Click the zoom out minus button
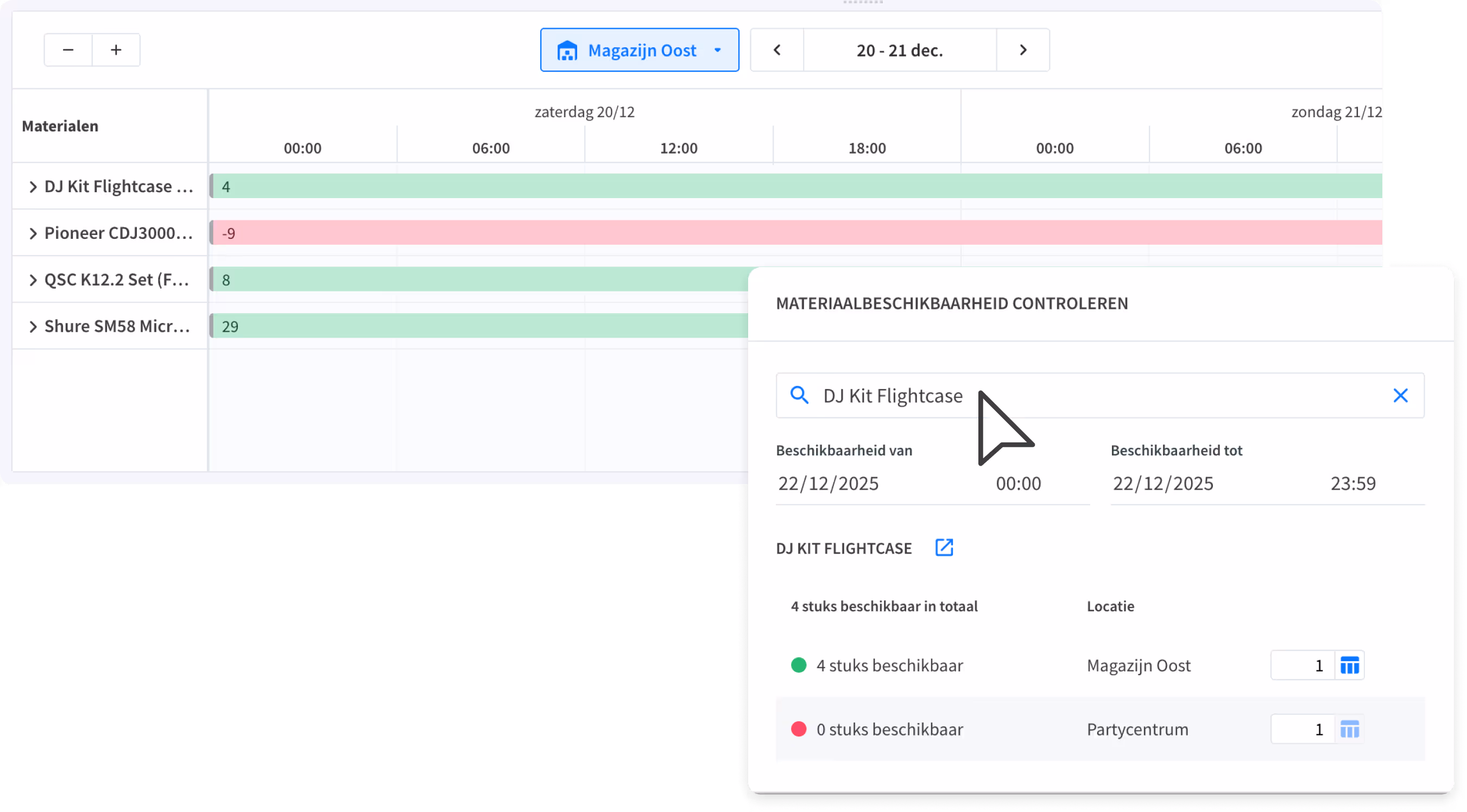The image size is (1467, 812). tap(68, 50)
